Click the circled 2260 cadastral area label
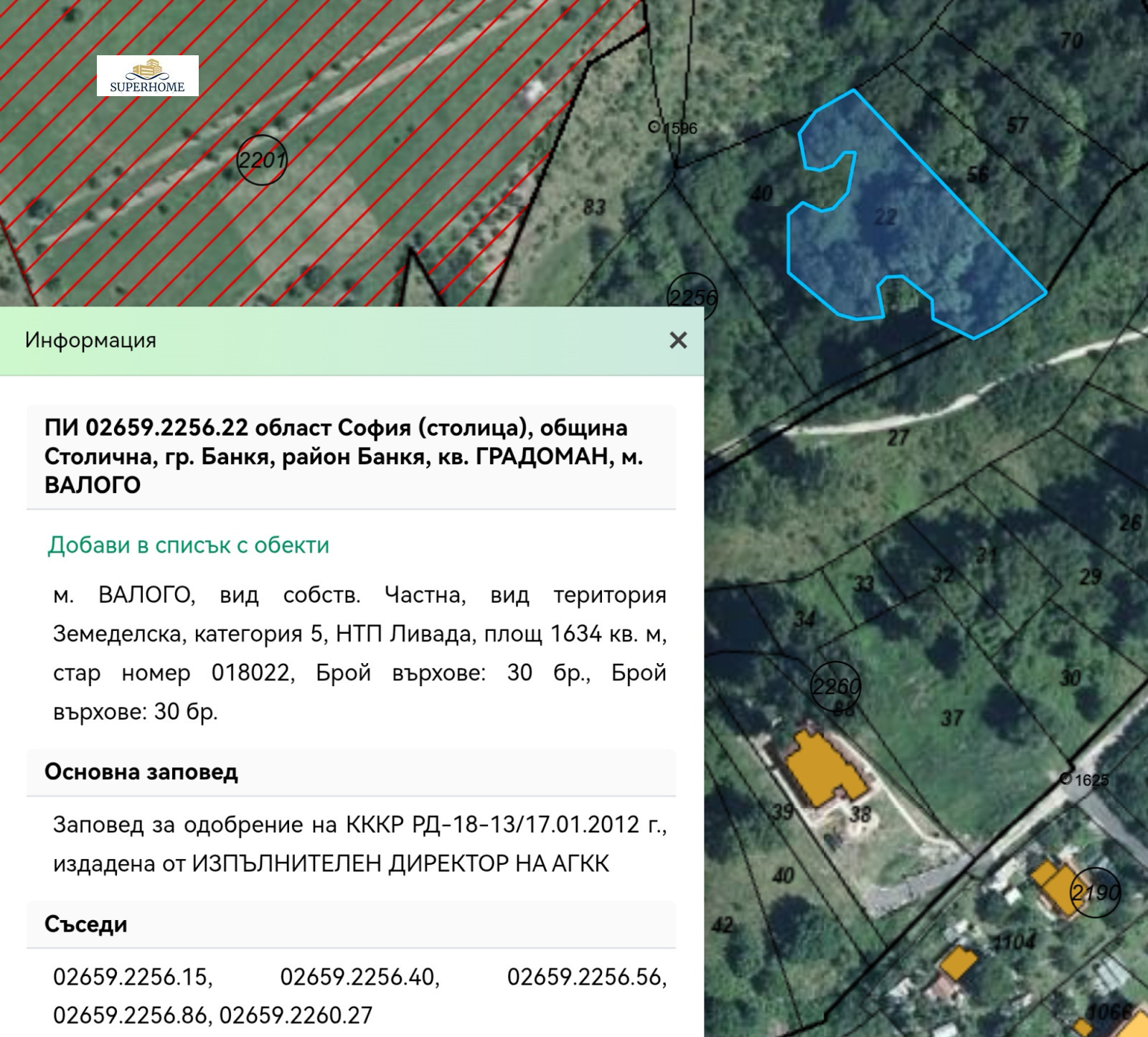This screenshot has height=1037, width=1148. pyautogui.click(x=836, y=686)
